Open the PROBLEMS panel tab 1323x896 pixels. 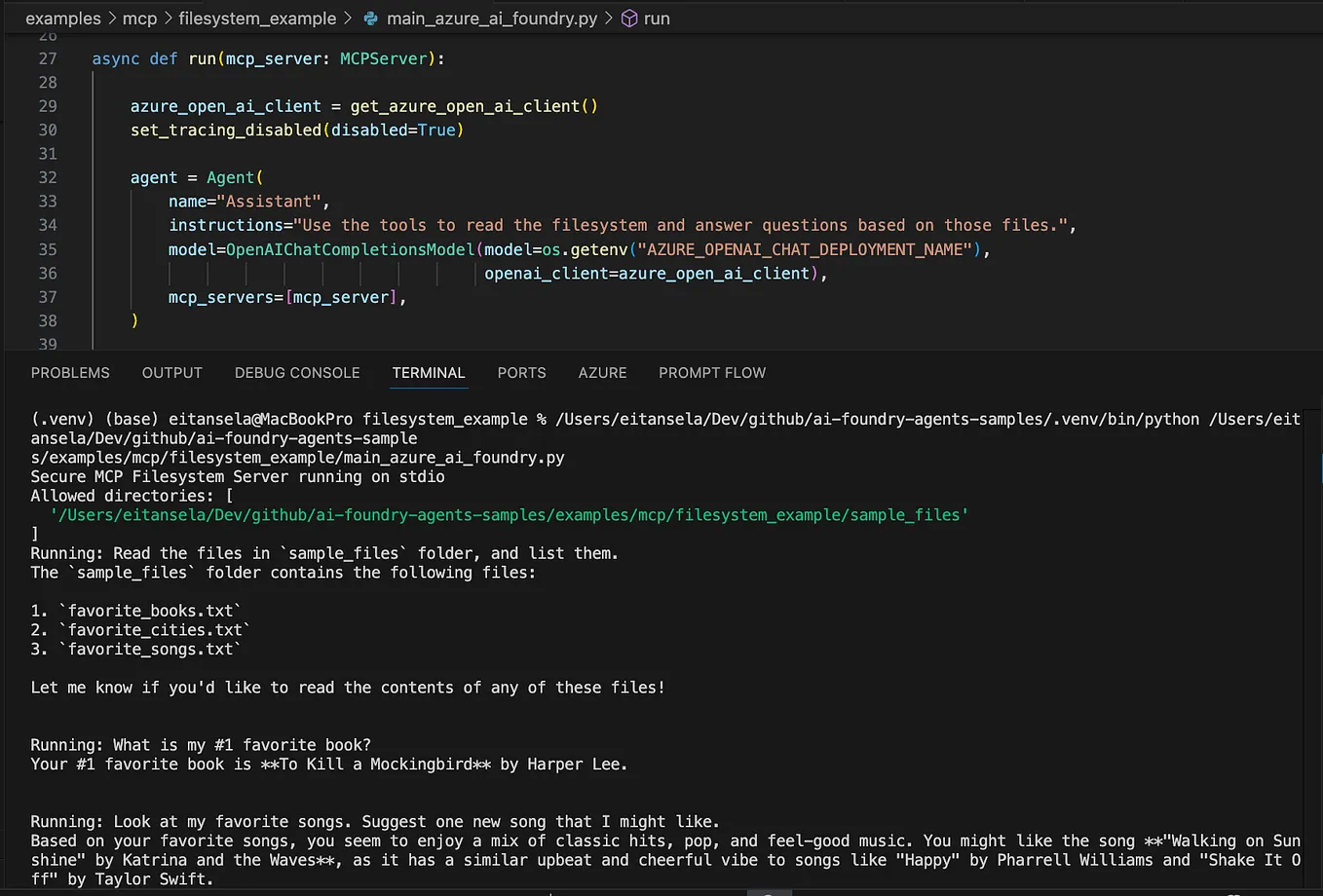pos(70,372)
